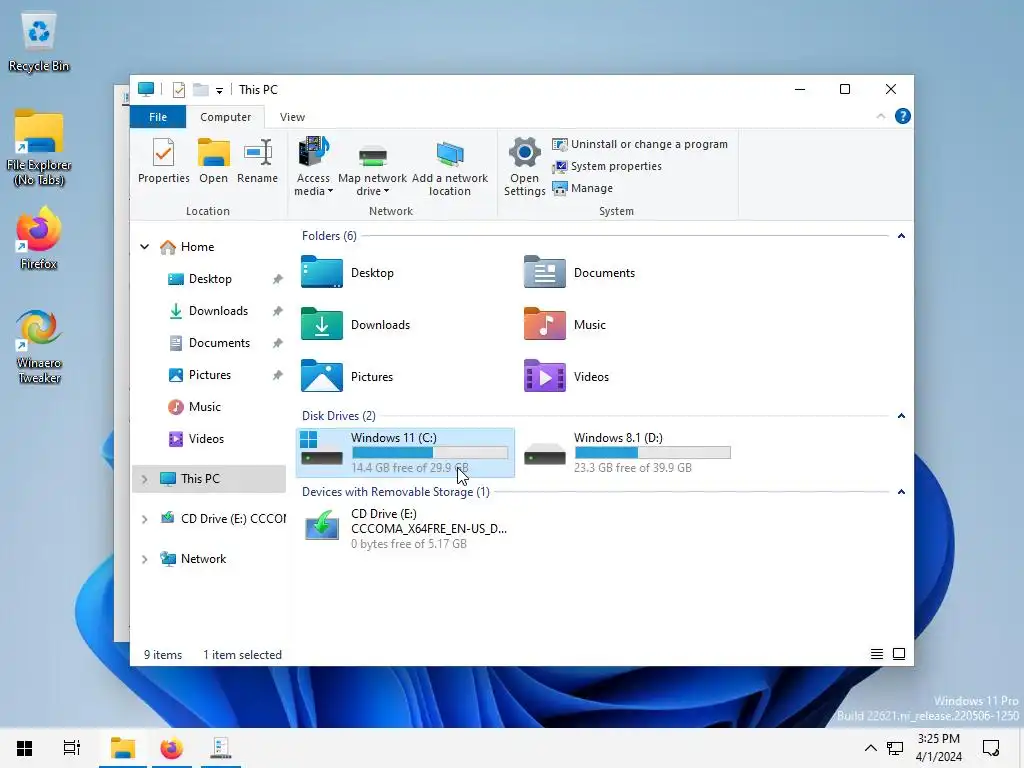Viewport: 1024px width, 768px height.
Task: Select Documents in the navigation pane
Action: click(x=209, y=343)
